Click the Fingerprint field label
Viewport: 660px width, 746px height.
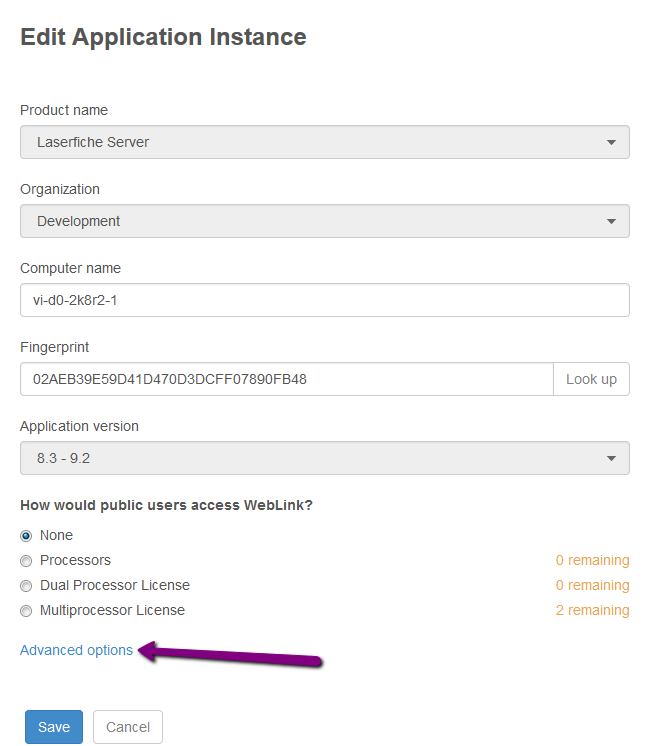pyautogui.click(x=54, y=347)
